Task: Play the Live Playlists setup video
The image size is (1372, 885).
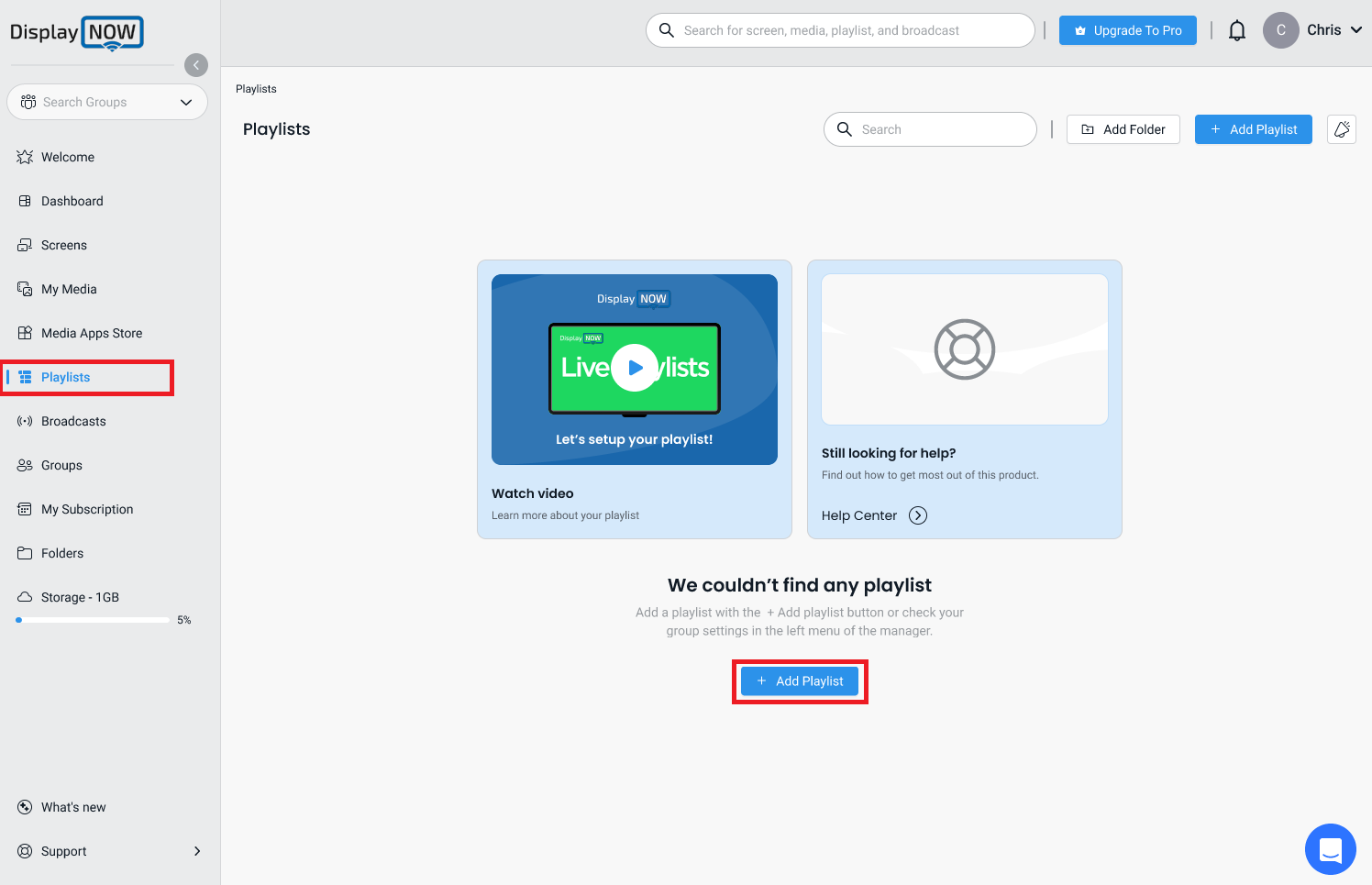Action: point(634,369)
